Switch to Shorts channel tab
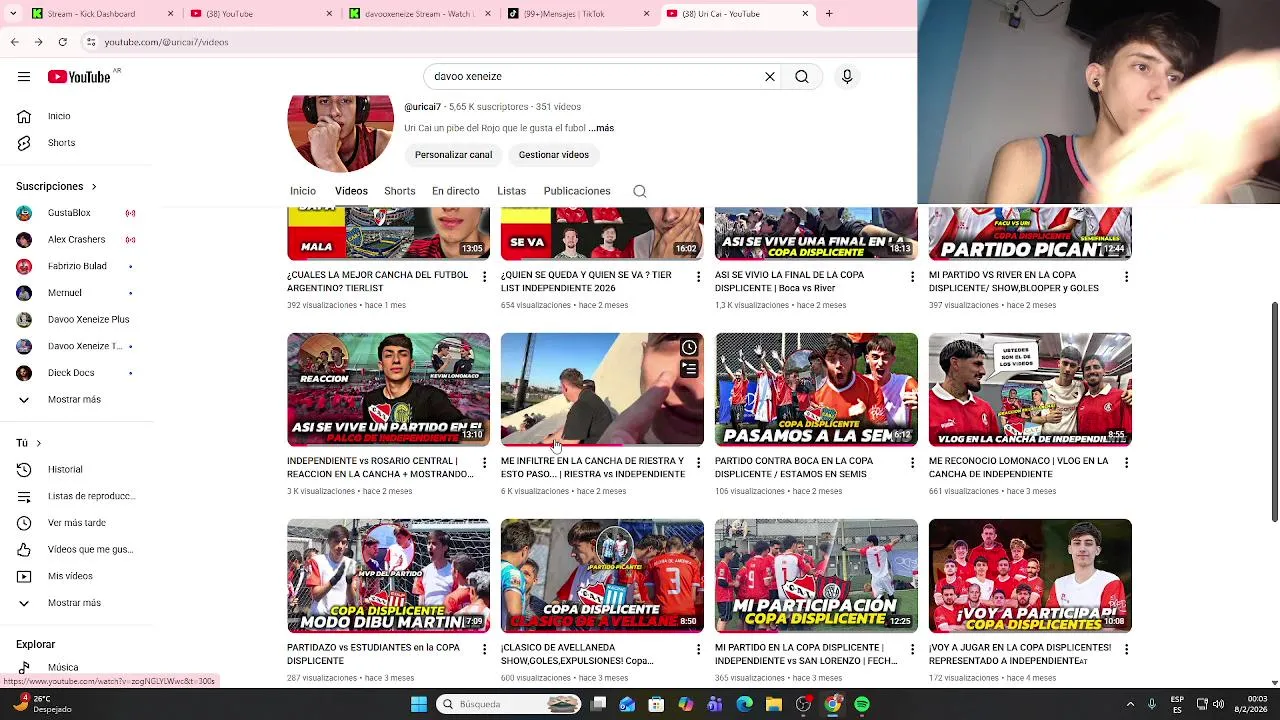The image size is (1280, 720). point(400,191)
